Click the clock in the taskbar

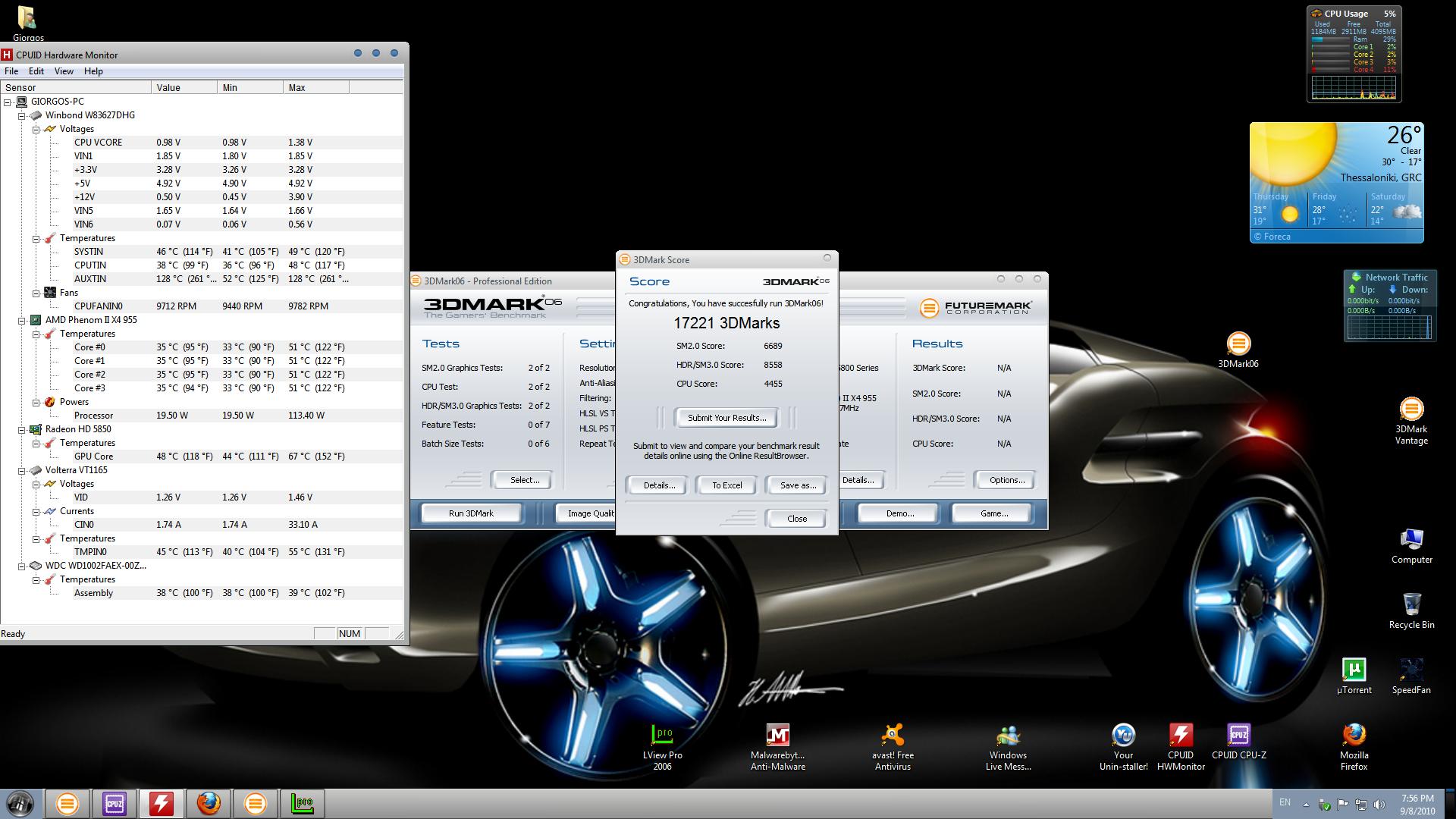point(1417,805)
